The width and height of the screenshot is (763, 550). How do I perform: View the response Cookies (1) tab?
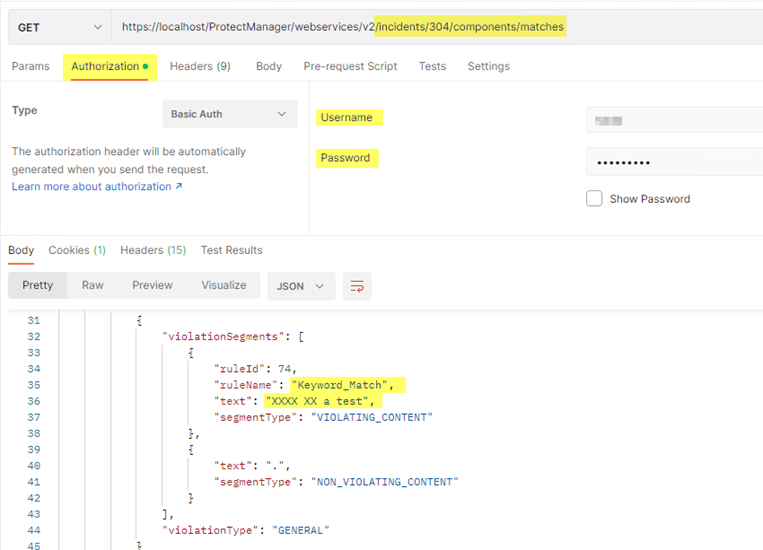coord(77,250)
